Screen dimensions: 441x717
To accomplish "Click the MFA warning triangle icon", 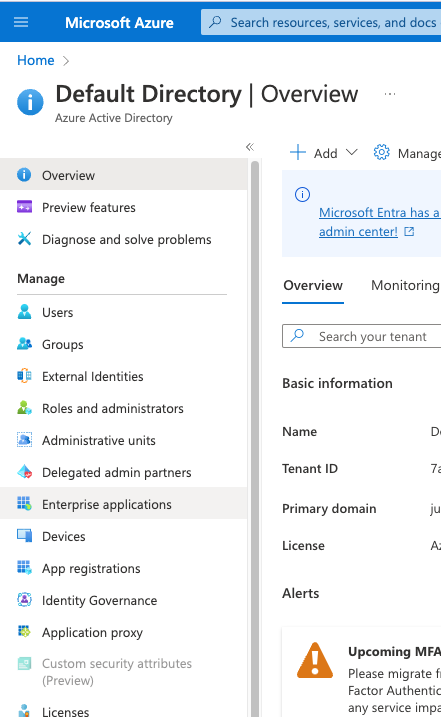I will pos(315,660).
